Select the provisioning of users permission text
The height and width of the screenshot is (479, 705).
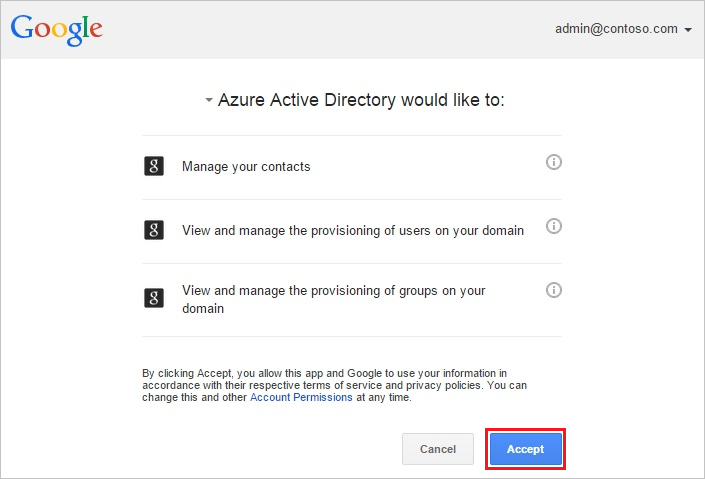(x=352, y=231)
